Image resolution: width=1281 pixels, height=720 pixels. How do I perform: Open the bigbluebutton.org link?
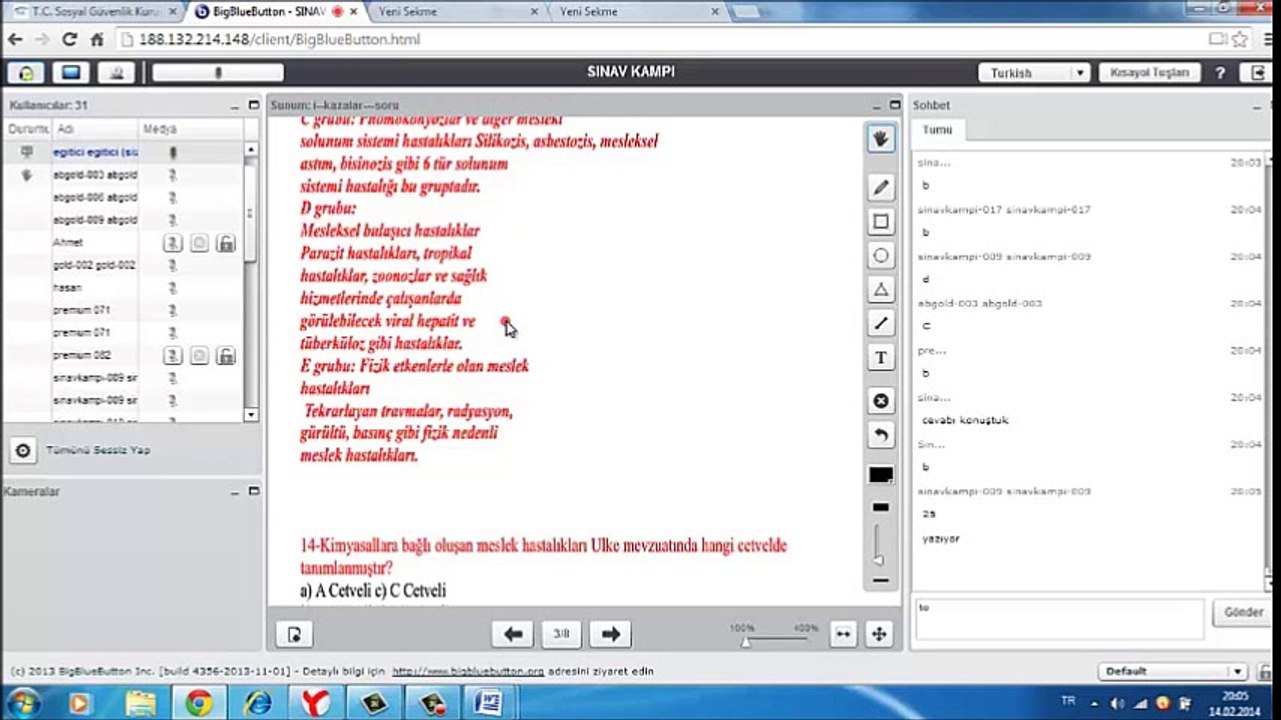pyautogui.click(x=468, y=672)
